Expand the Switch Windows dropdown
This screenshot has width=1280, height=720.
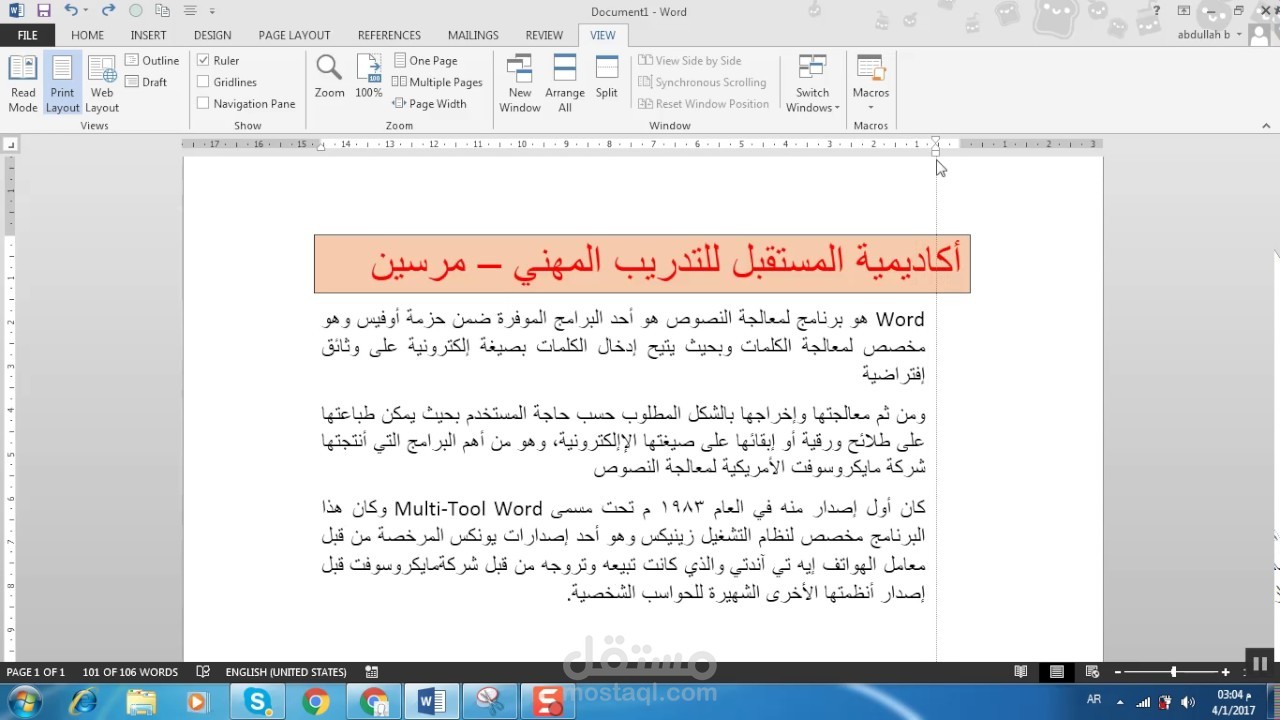(812, 84)
